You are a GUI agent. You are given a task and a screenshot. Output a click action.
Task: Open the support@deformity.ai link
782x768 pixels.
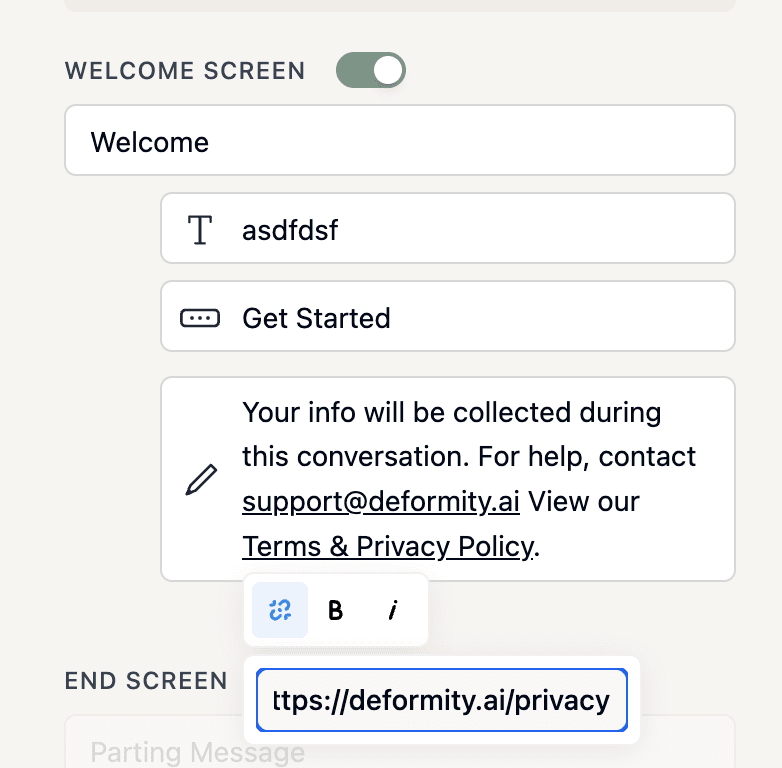pyautogui.click(x=380, y=501)
